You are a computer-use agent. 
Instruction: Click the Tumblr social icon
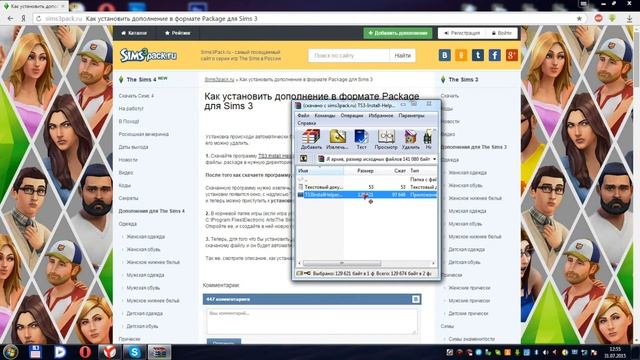click(x=478, y=55)
